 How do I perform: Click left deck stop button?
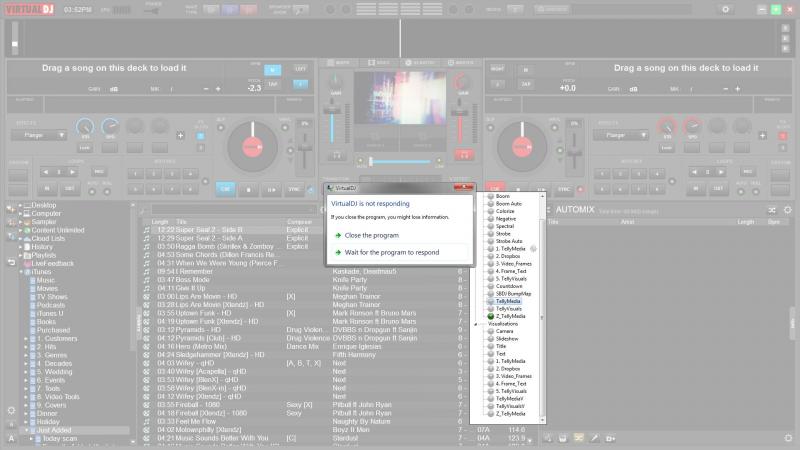pyautogui.click(x=248, y=189)
